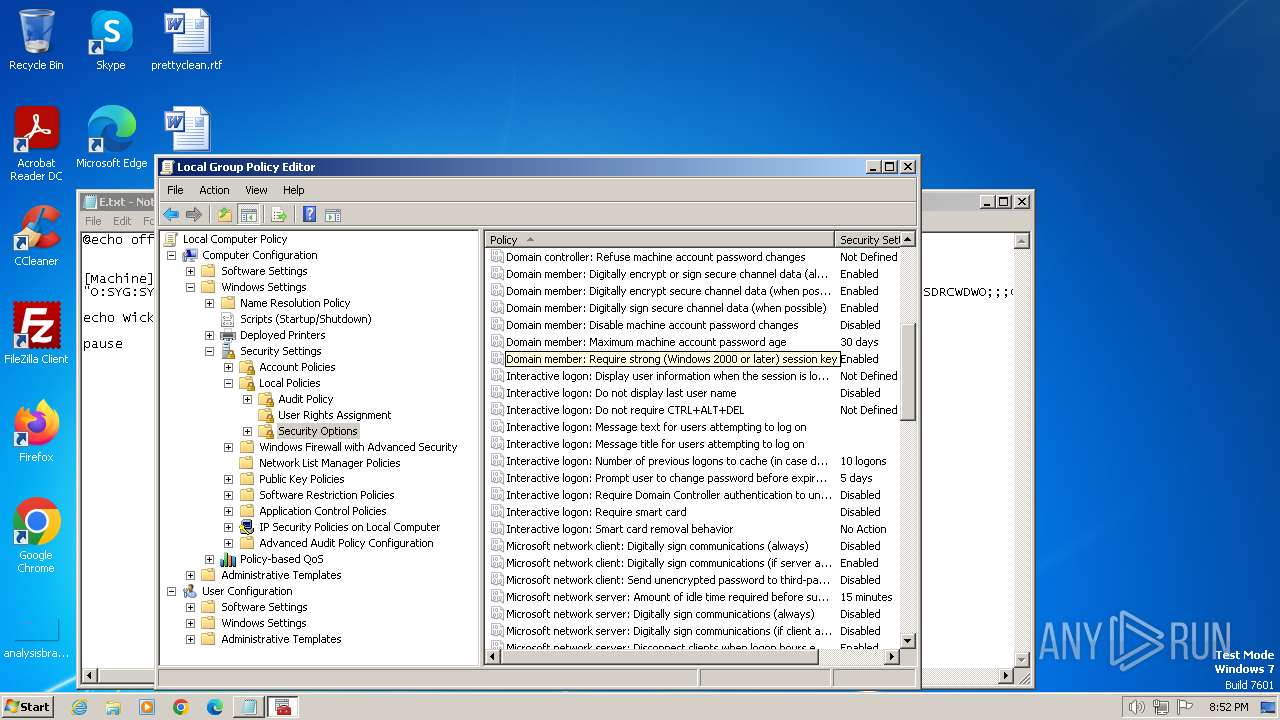
Task: Expand Audit Policy node
Action: tap(247, 399)
